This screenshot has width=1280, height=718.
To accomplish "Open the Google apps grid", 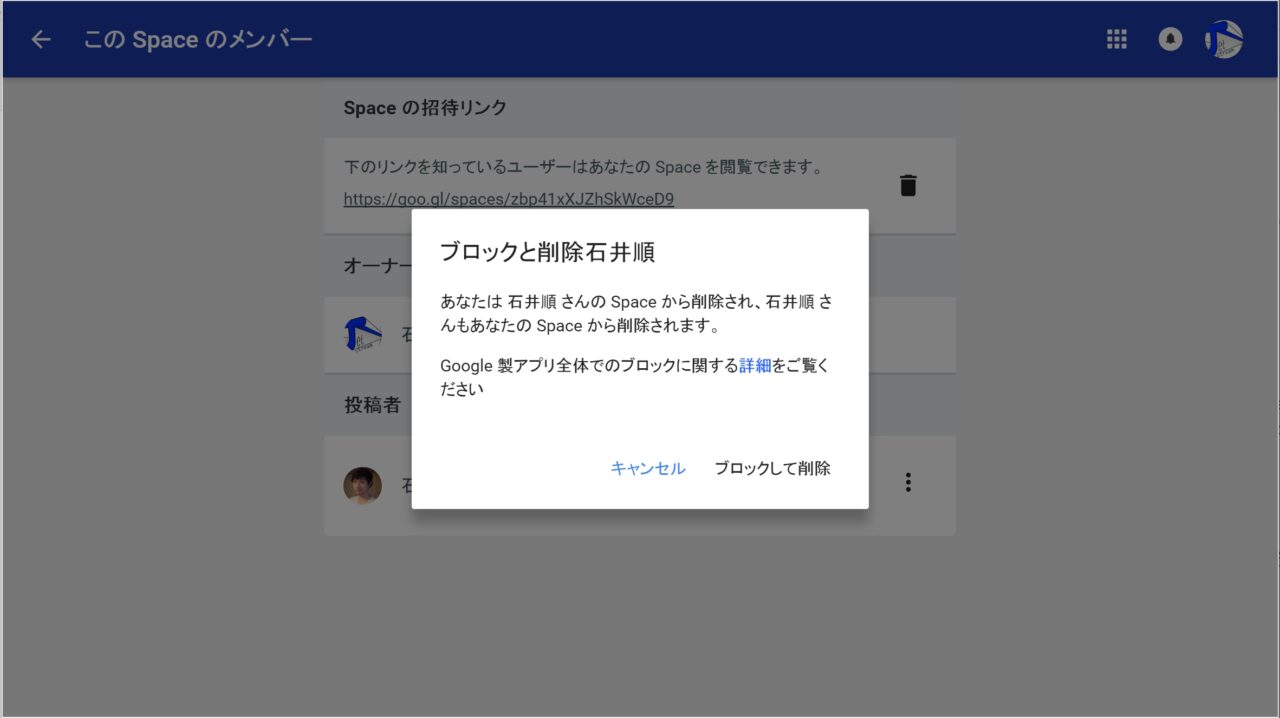I will click(x=1117, y=40).
